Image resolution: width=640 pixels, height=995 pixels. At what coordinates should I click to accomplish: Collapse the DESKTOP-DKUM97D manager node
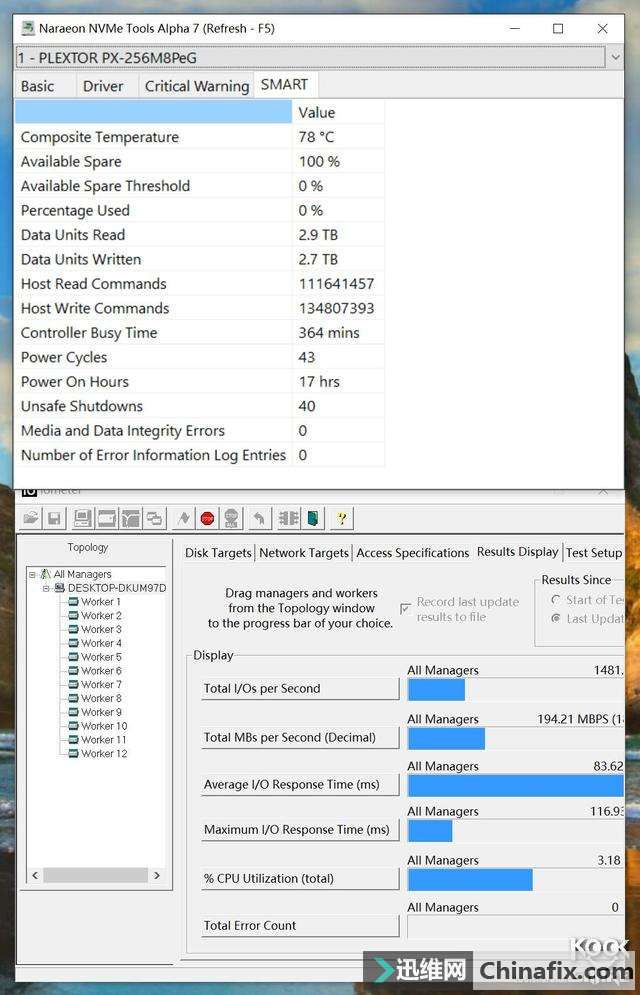(46, 588)
